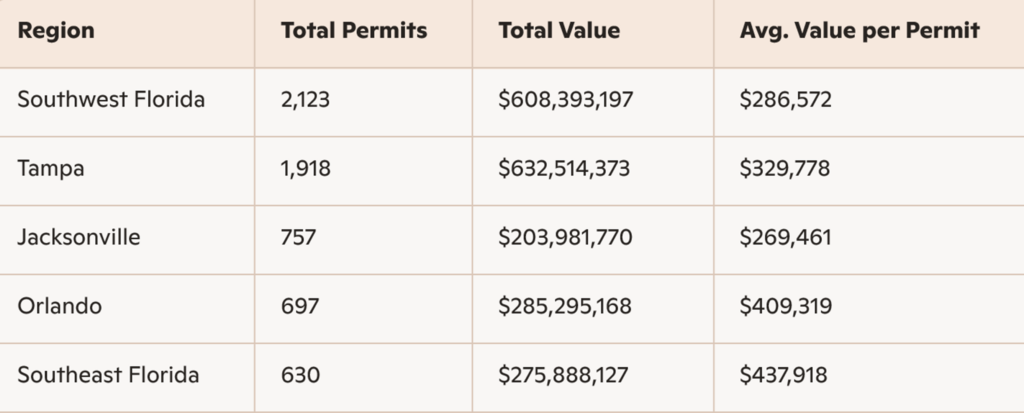Click the $632,514,373 total value cell
The height and width of the screenshot is (413, 1024).
[565, 169]
